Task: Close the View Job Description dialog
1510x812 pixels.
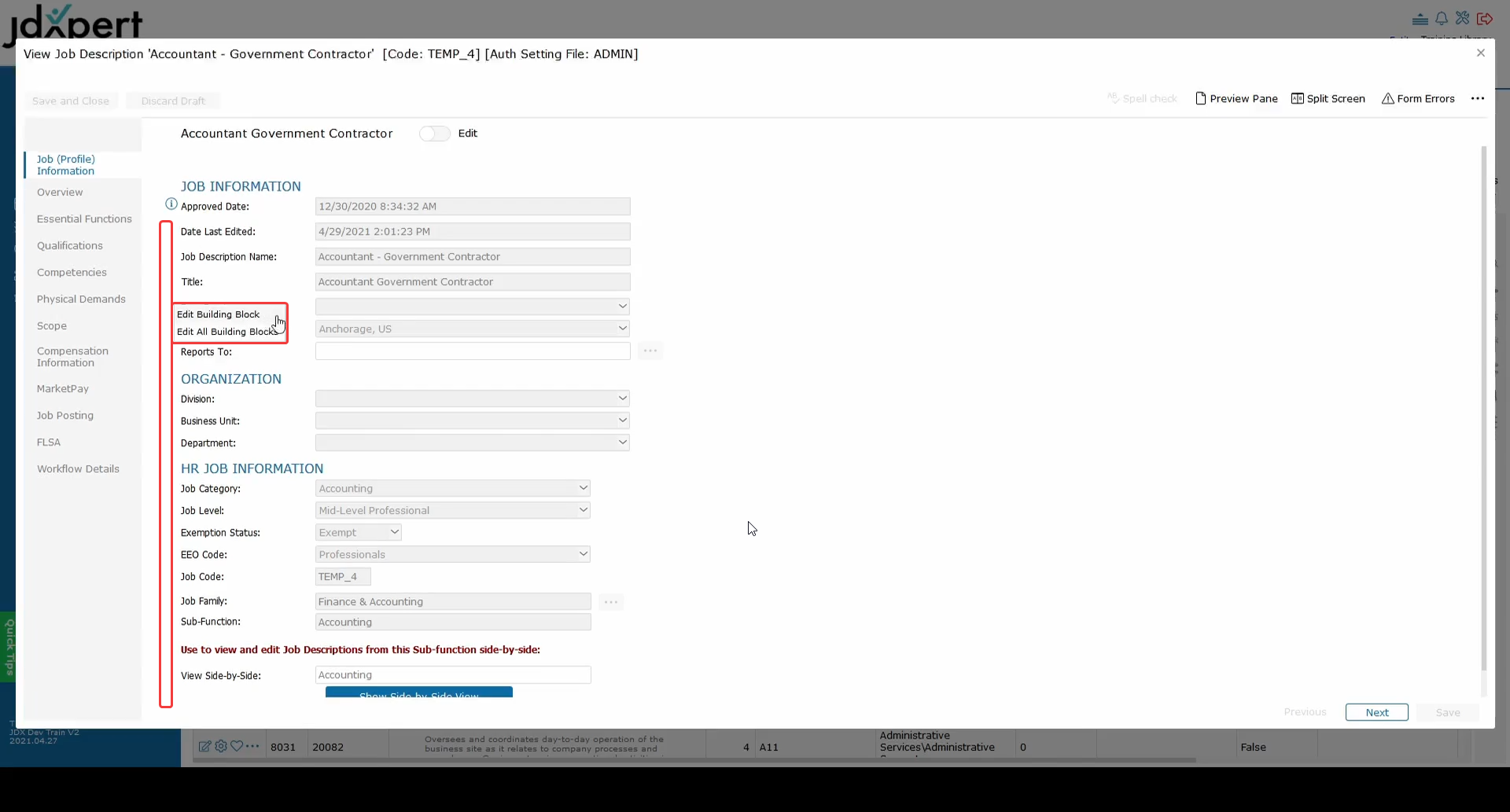Action: [x=1481, y=53]
